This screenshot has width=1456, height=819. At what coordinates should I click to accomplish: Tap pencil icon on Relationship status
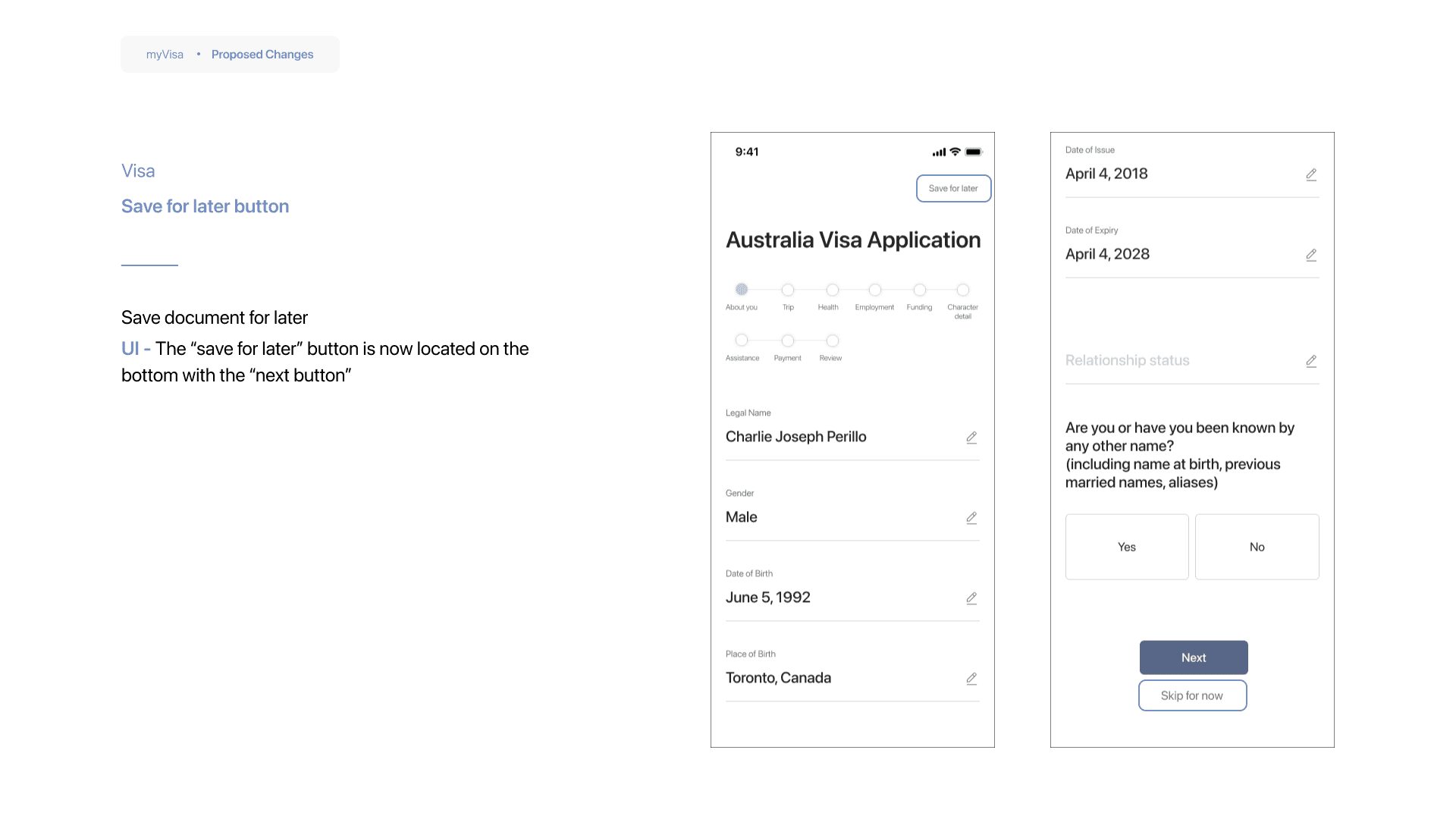tap(1311, 362)
